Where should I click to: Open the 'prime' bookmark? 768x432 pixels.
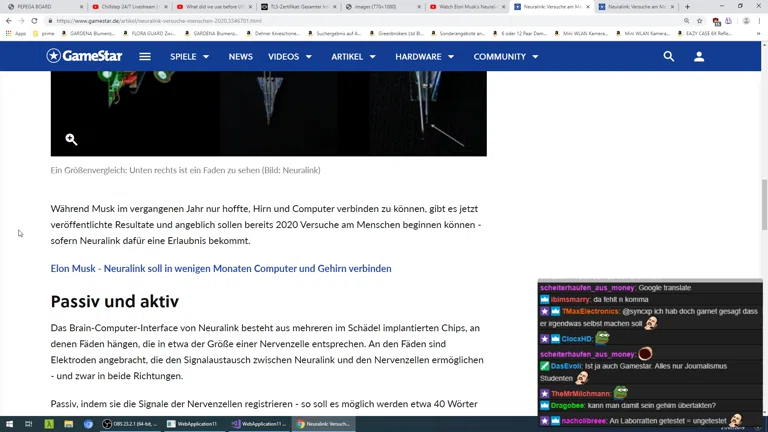click(x=44, y=33)
